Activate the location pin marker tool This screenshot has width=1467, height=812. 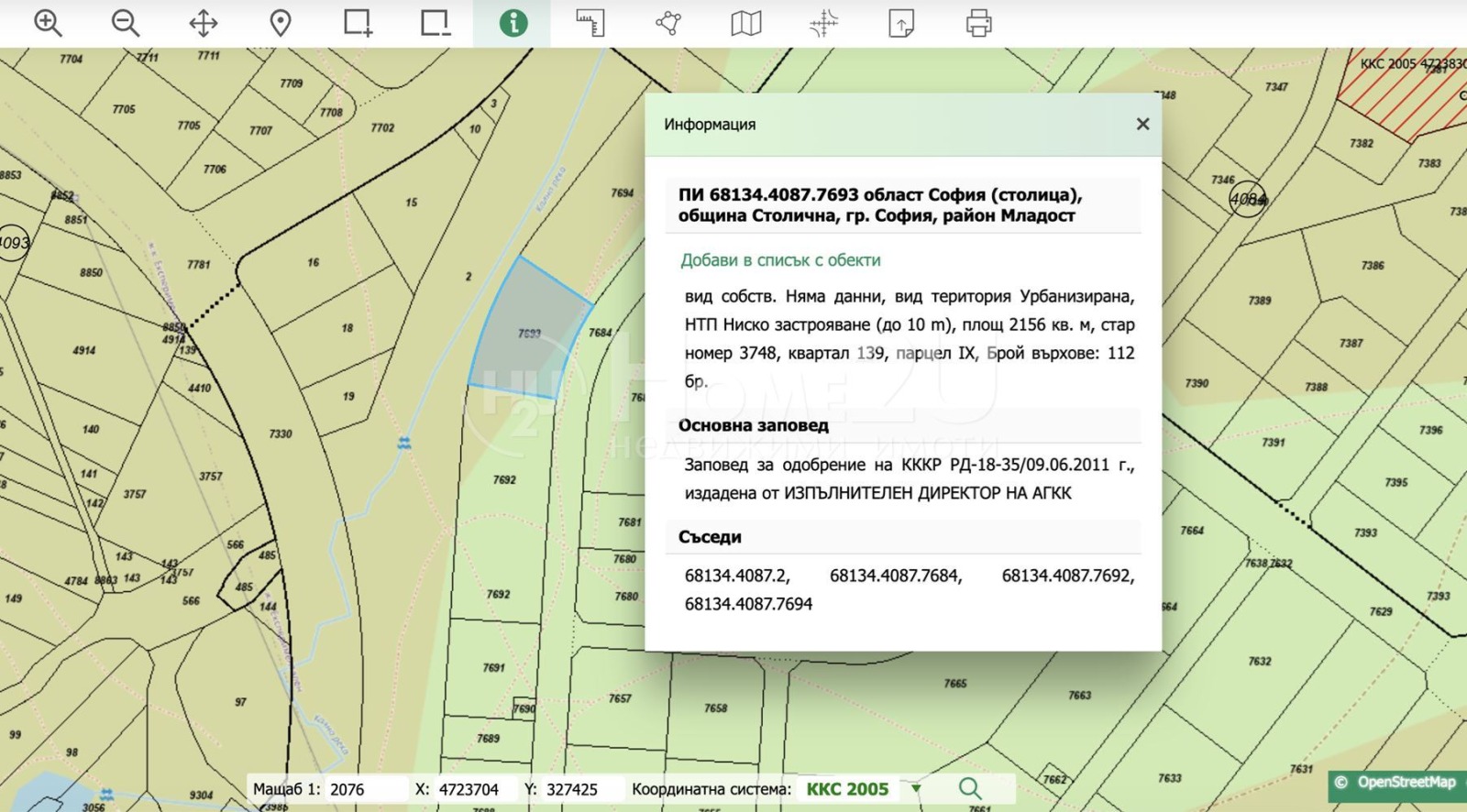tap(281, 23)
